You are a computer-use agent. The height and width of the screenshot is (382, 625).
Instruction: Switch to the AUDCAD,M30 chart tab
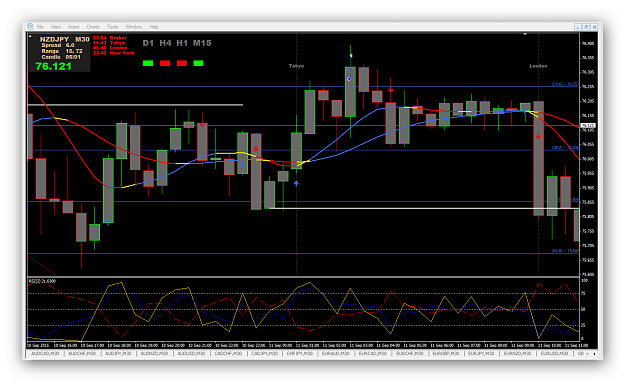pyautogui.click(x=45, y=353)
